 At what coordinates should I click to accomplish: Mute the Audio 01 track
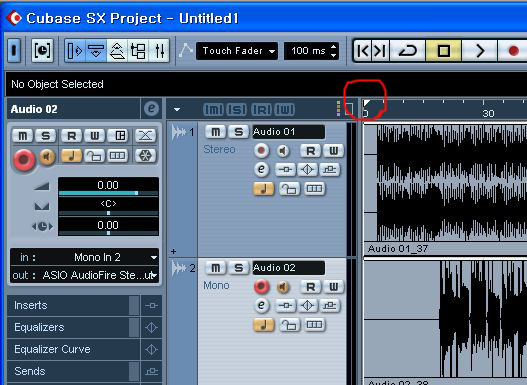pyautogui.click(x=215, y=132)
